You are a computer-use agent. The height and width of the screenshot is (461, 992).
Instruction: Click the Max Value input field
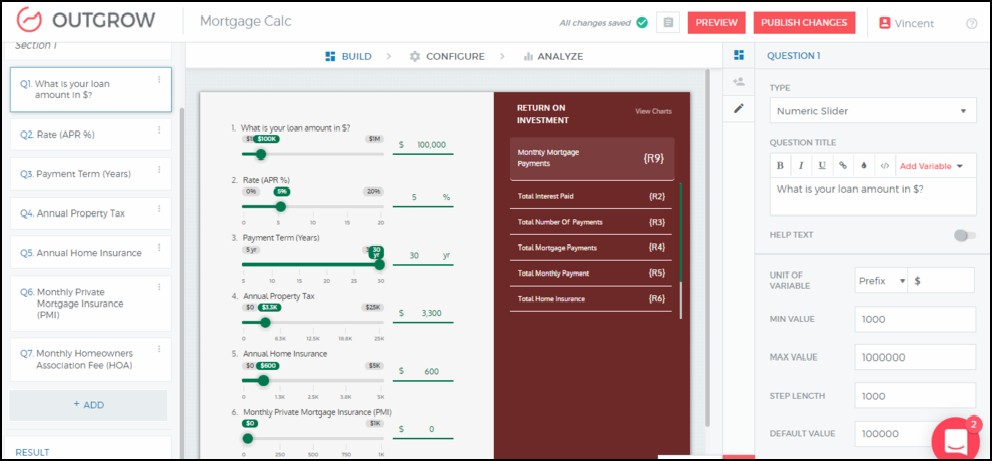point(914,358)
